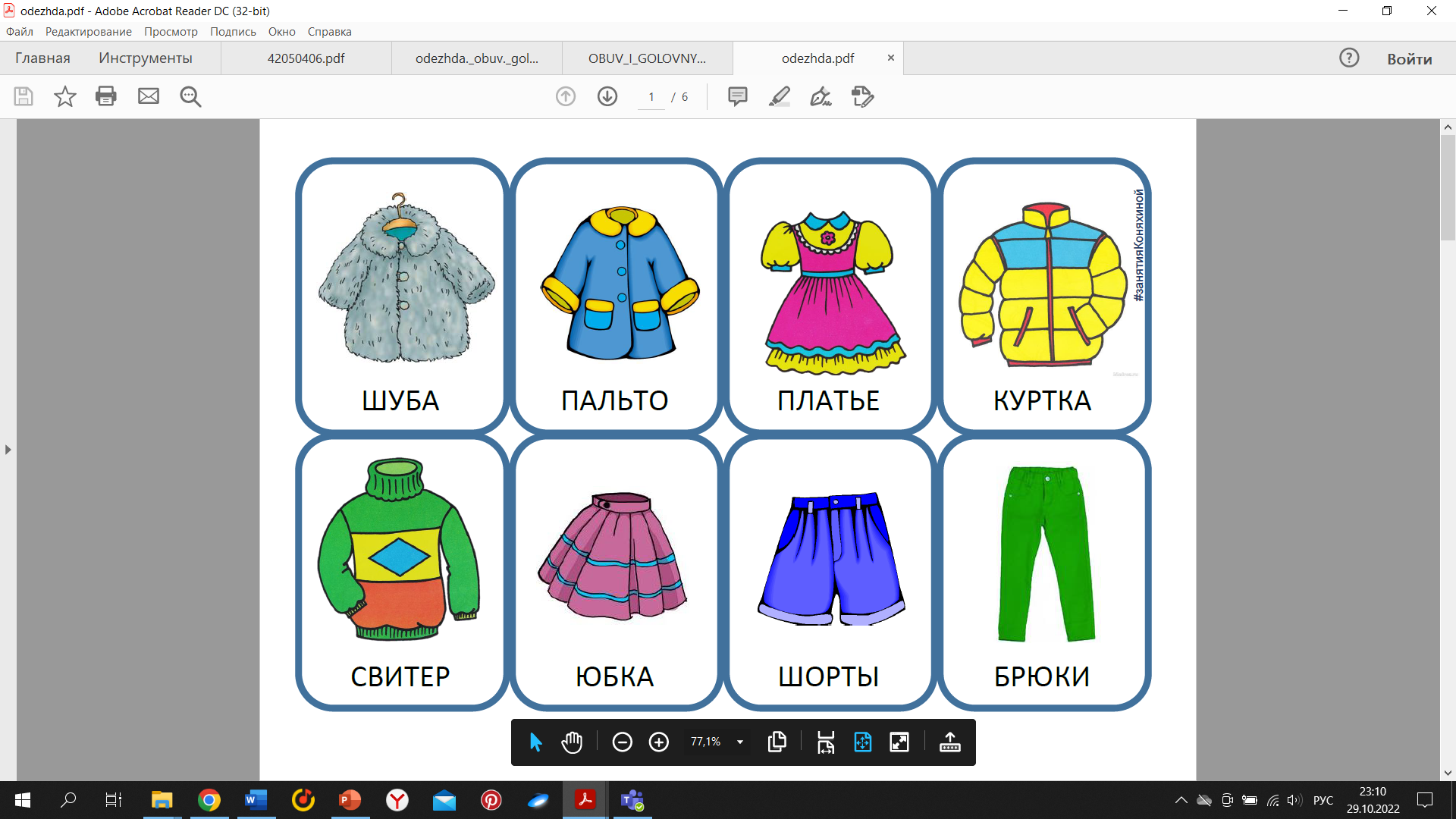Click the ПЛАТЬЕ dress picture
This screenshot has width=1456, height=819.
pyautogui.click(x=833, y=293)
